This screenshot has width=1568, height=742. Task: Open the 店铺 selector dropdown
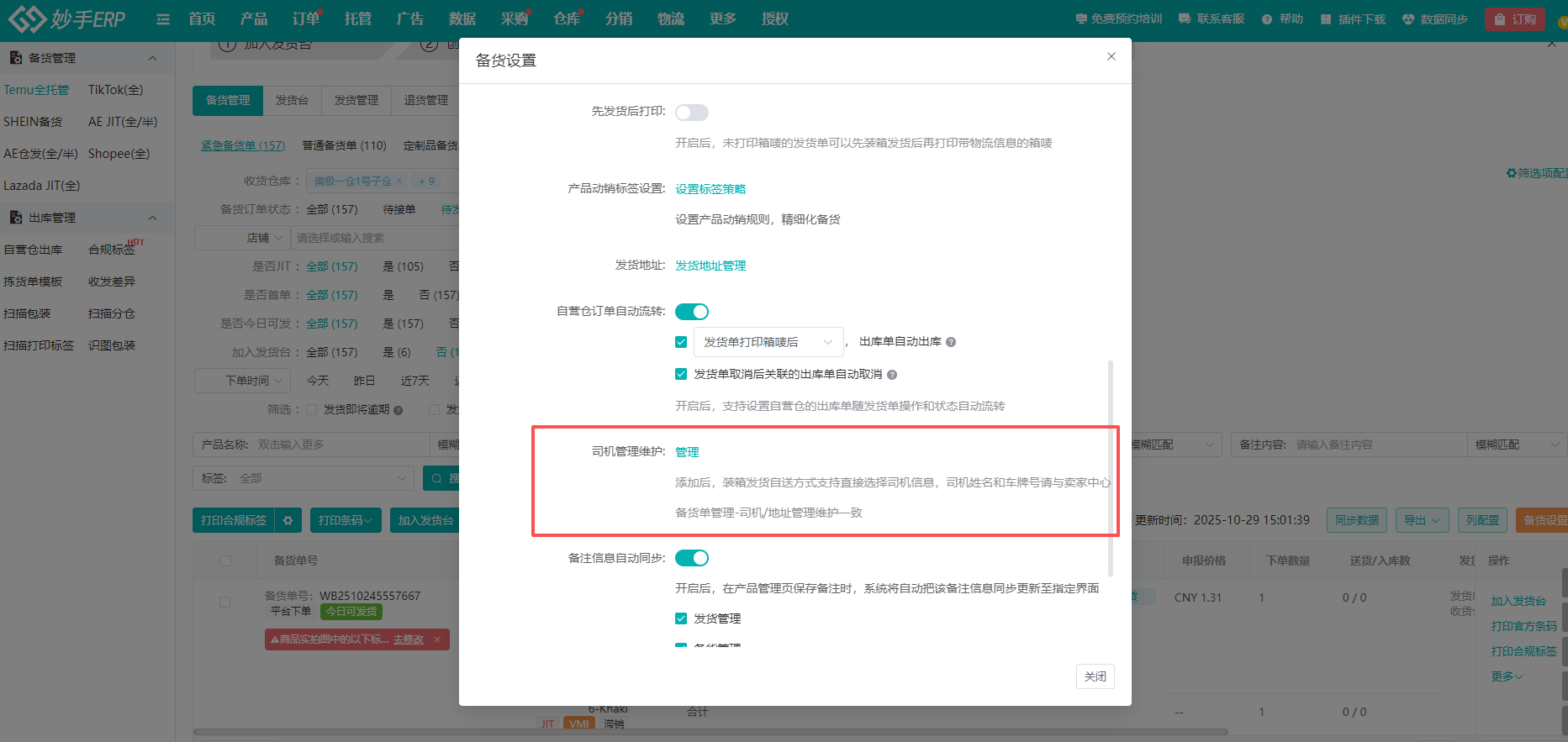tap(242, 238)
